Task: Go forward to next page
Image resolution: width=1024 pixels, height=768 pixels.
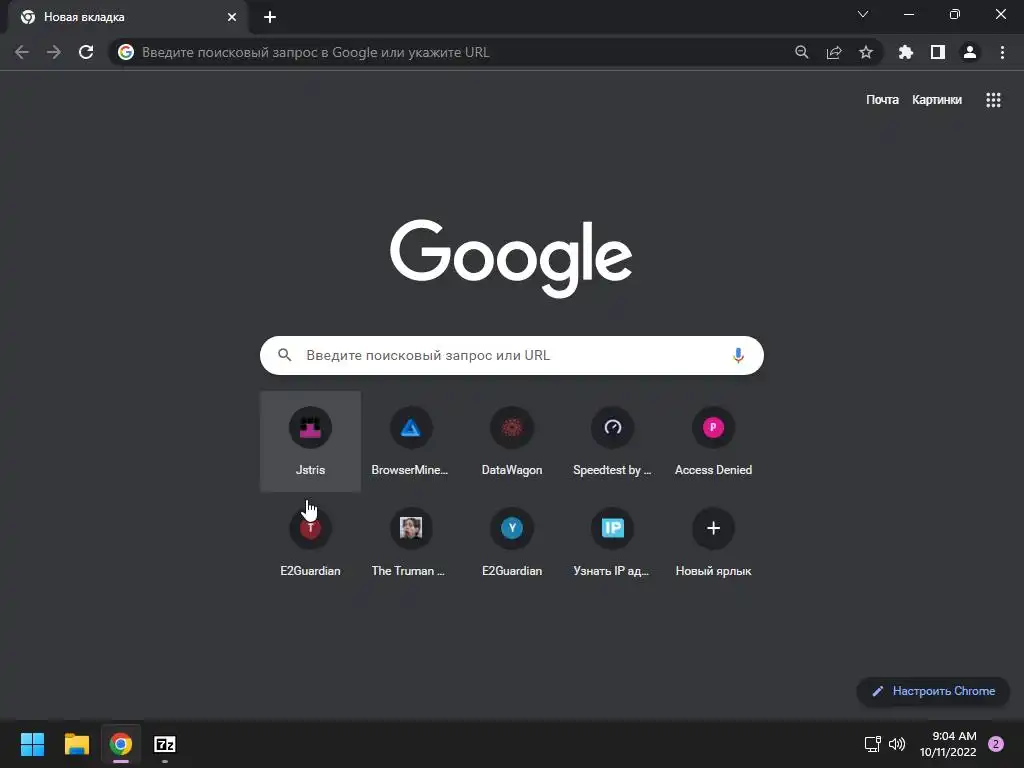Action: pos(54,52)
